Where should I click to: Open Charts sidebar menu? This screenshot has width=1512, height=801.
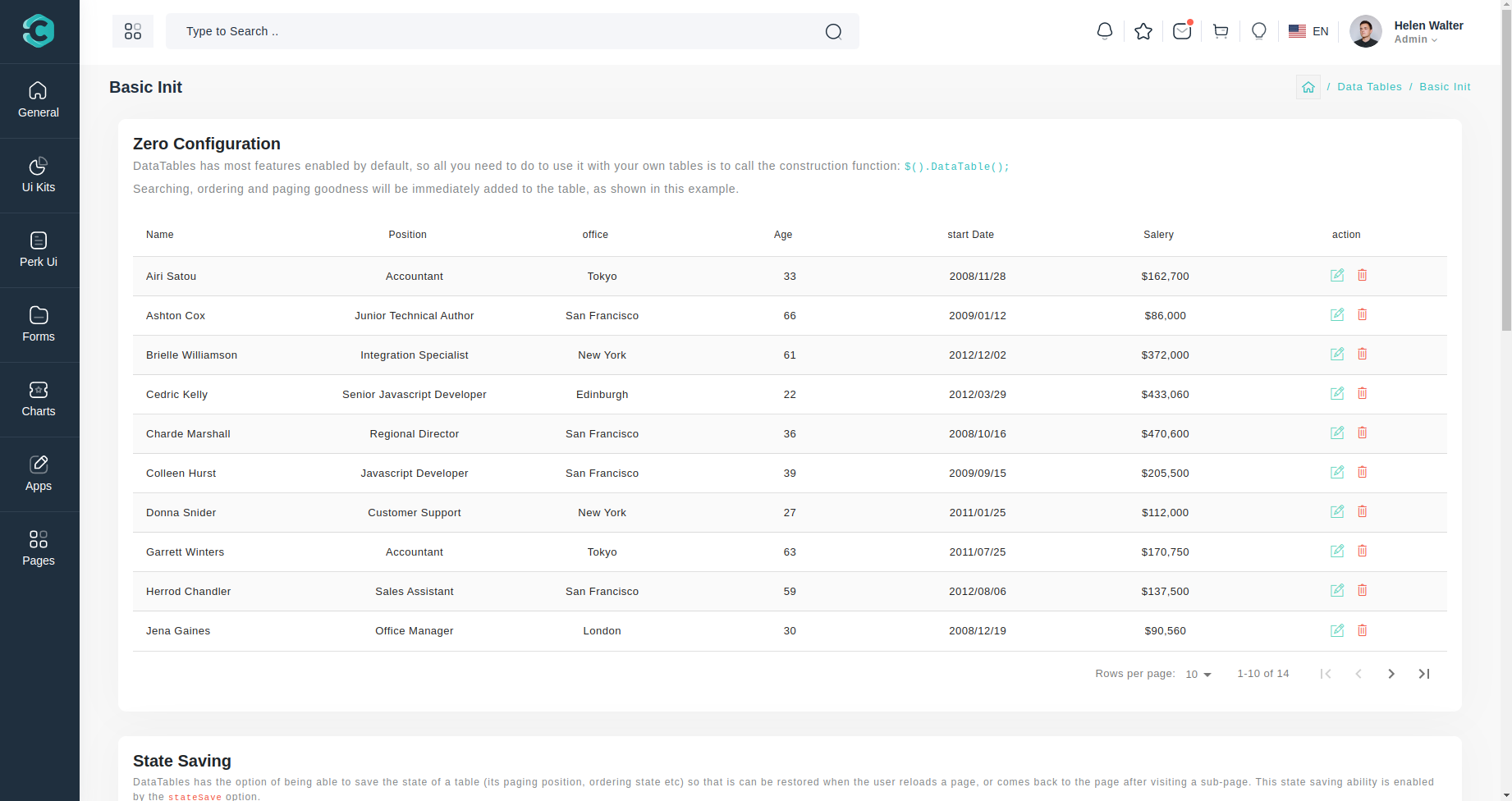pos(39,399)
